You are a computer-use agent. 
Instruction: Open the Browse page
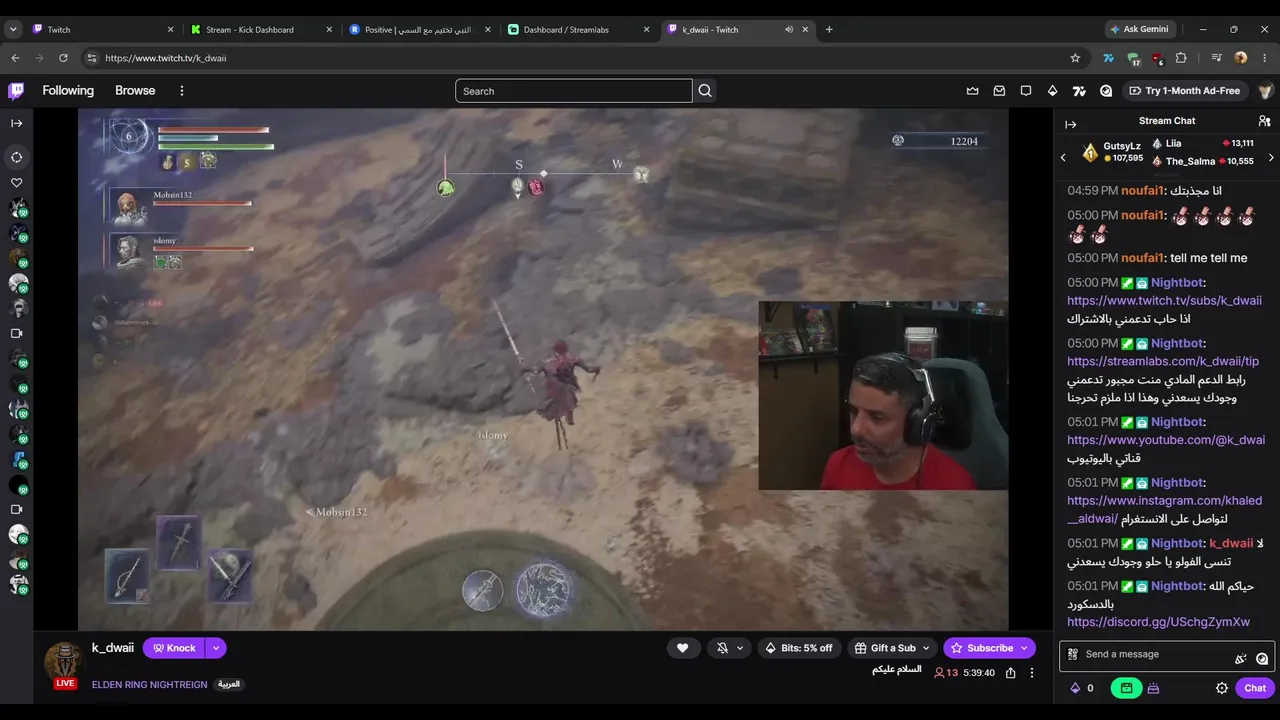point(135,91)
